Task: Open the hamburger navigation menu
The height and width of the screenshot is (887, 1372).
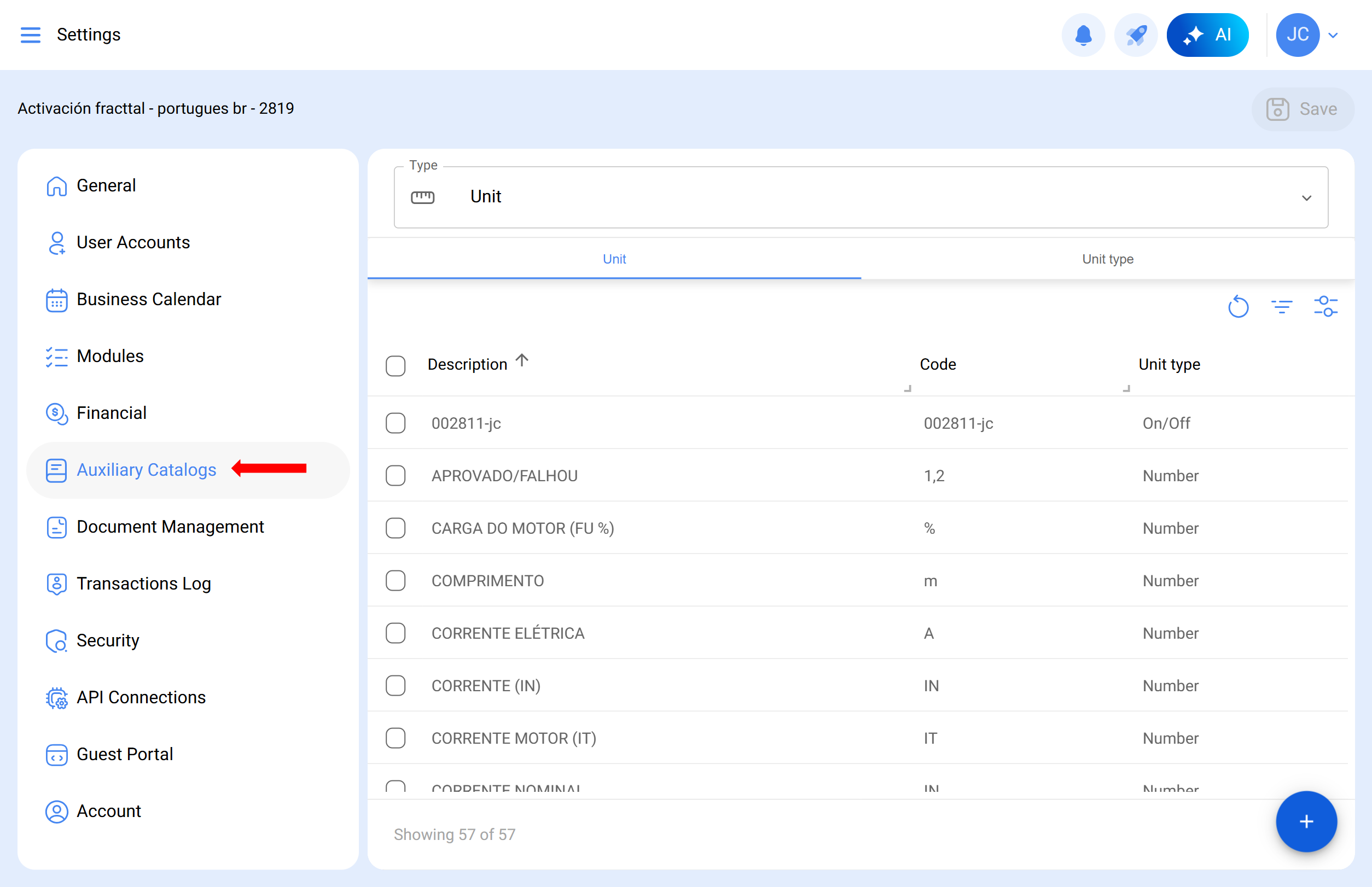Action: point(30,34)
